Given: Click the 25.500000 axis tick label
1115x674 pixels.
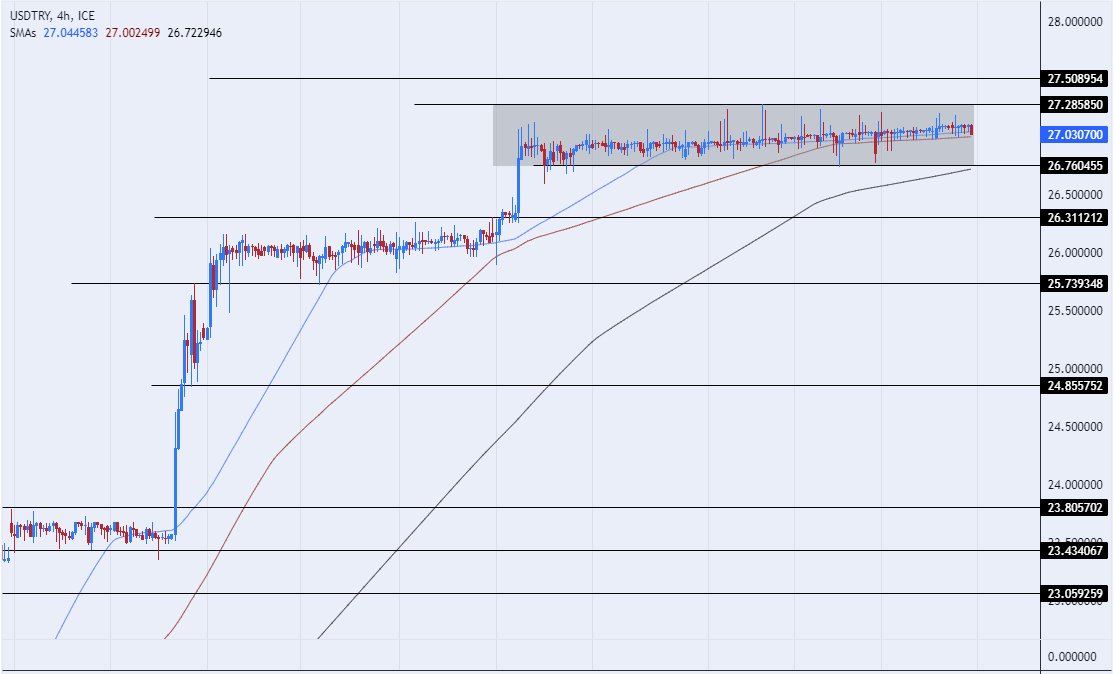Looking at the screenshot, I should 1074,311.
